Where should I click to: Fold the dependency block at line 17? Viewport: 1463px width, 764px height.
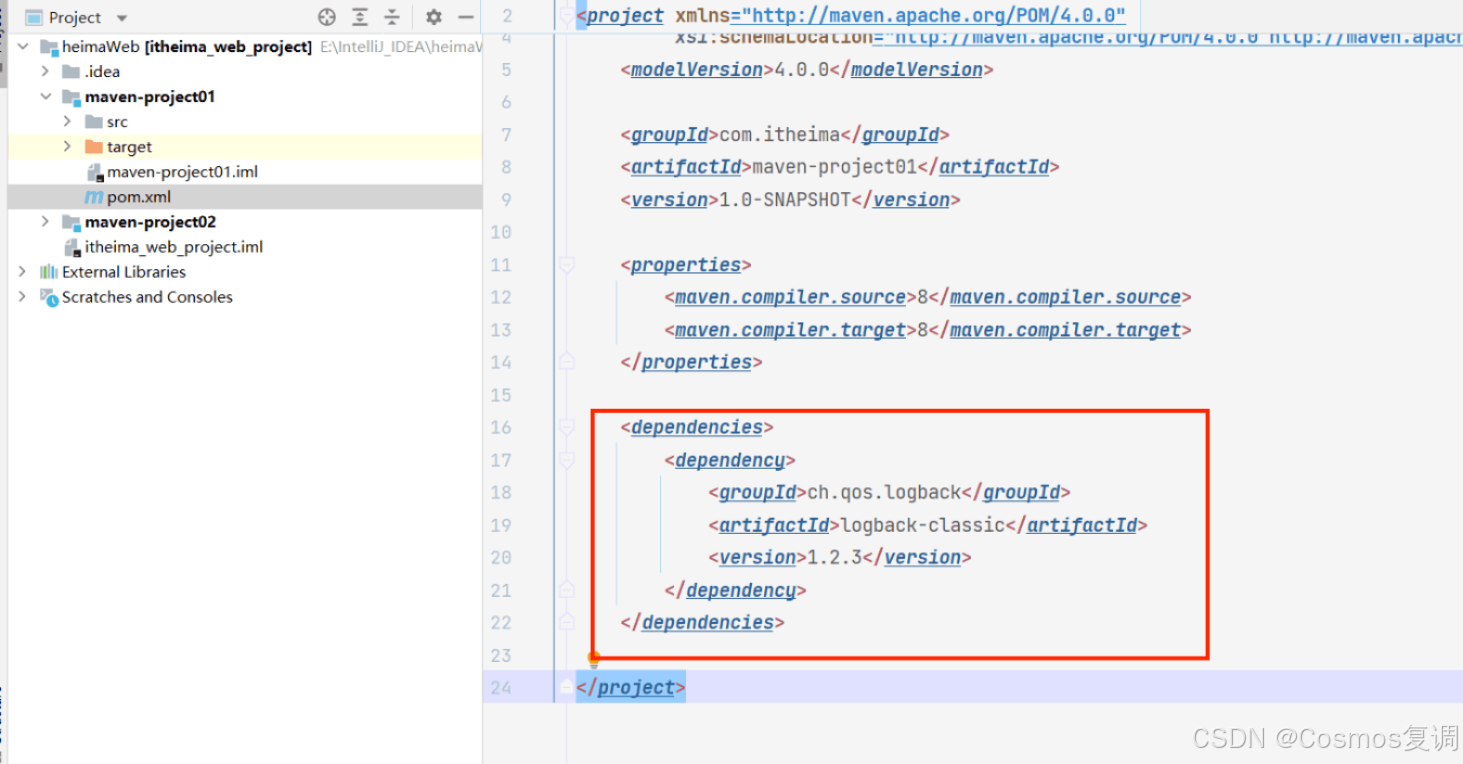(567, 460)
